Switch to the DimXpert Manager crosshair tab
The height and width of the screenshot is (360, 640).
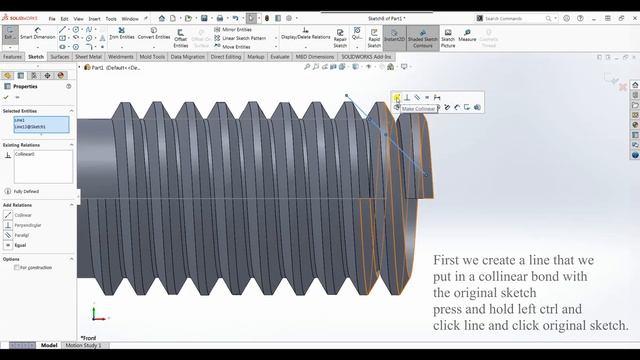47,76
